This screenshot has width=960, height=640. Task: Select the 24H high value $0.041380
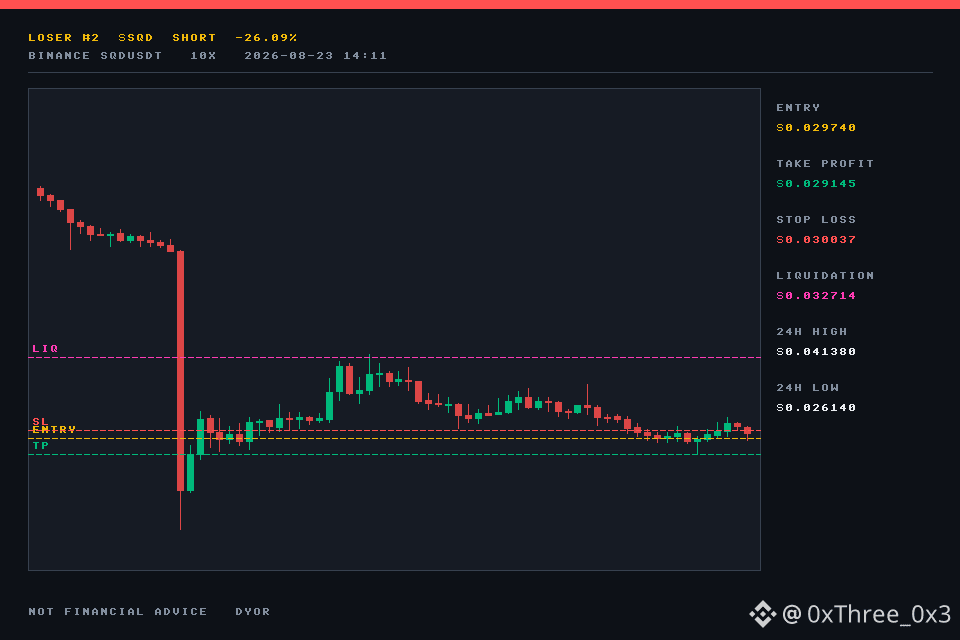[x=816, y=352]
